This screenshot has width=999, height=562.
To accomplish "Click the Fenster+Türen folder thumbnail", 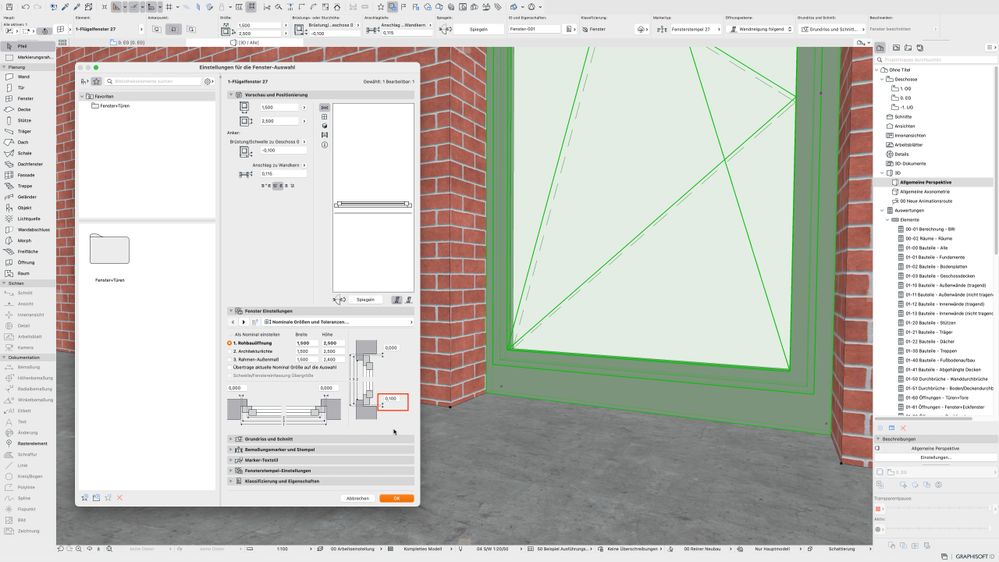I will pyautogui.click(x=110, y=249).
